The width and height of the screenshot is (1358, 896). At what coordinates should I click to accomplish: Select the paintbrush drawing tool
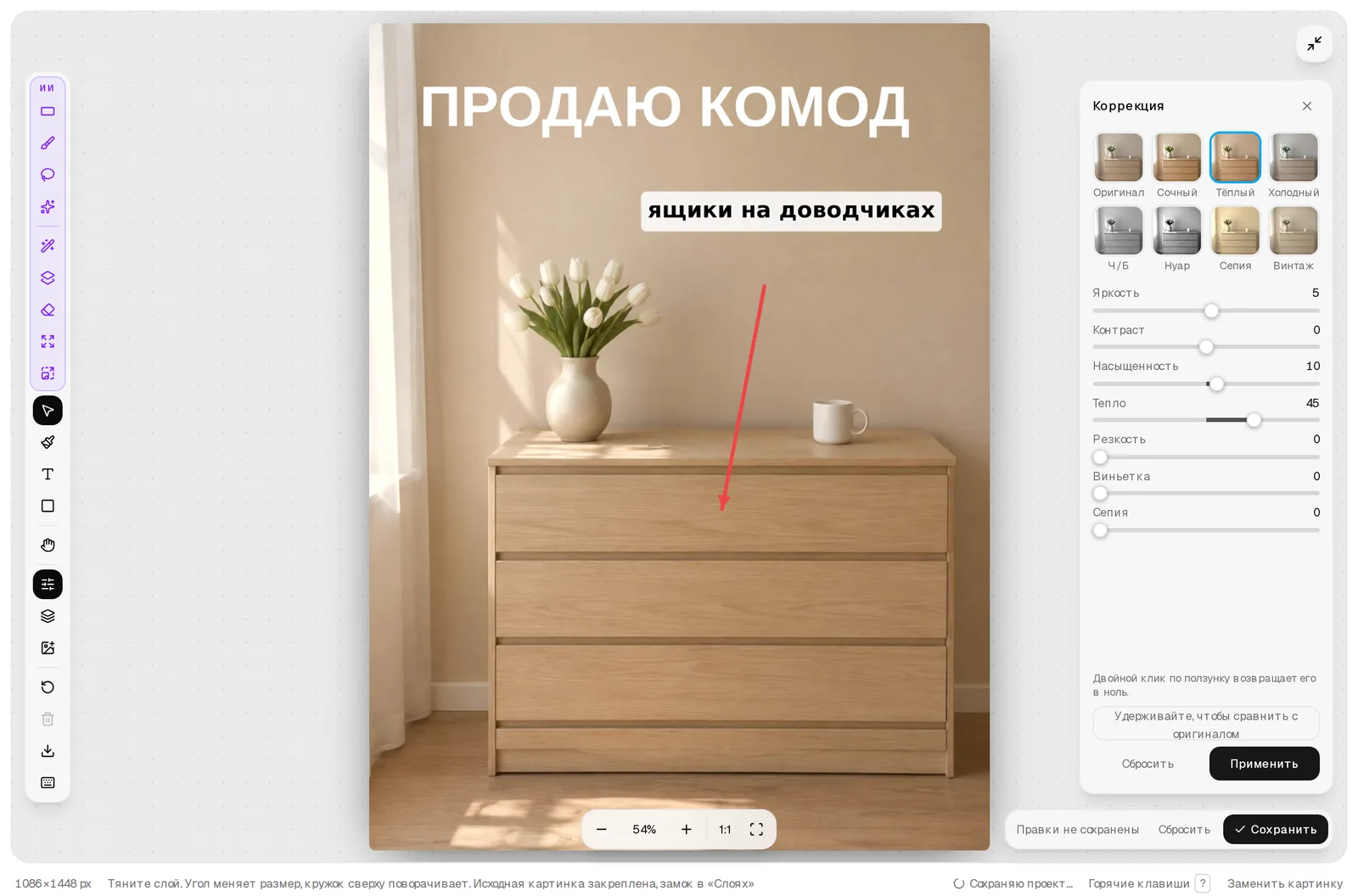(48, 442)
